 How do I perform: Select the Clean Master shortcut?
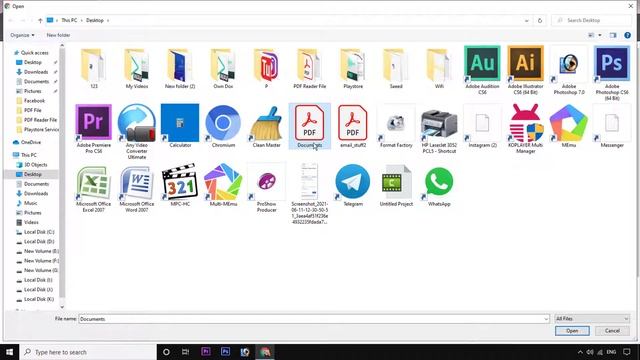click(267, 126)
